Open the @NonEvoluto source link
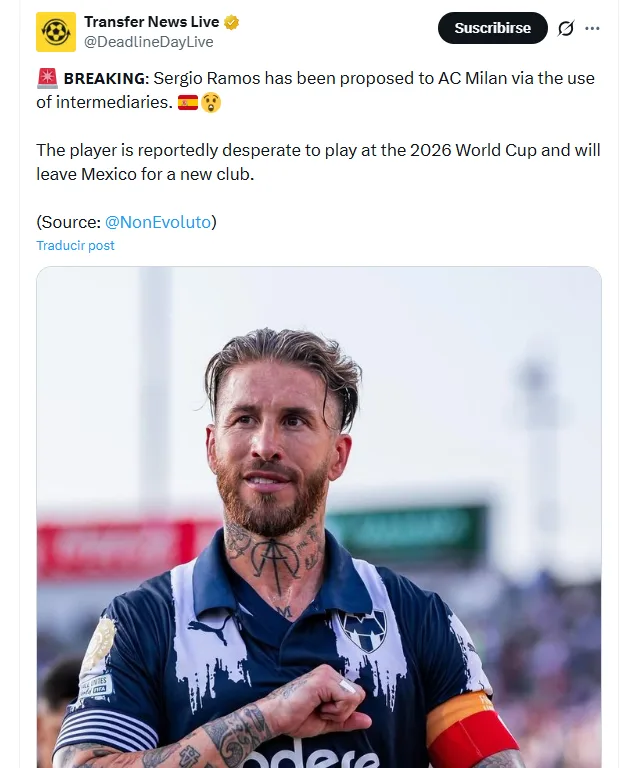This screenshot has height=768, width=632. point(158,222)
